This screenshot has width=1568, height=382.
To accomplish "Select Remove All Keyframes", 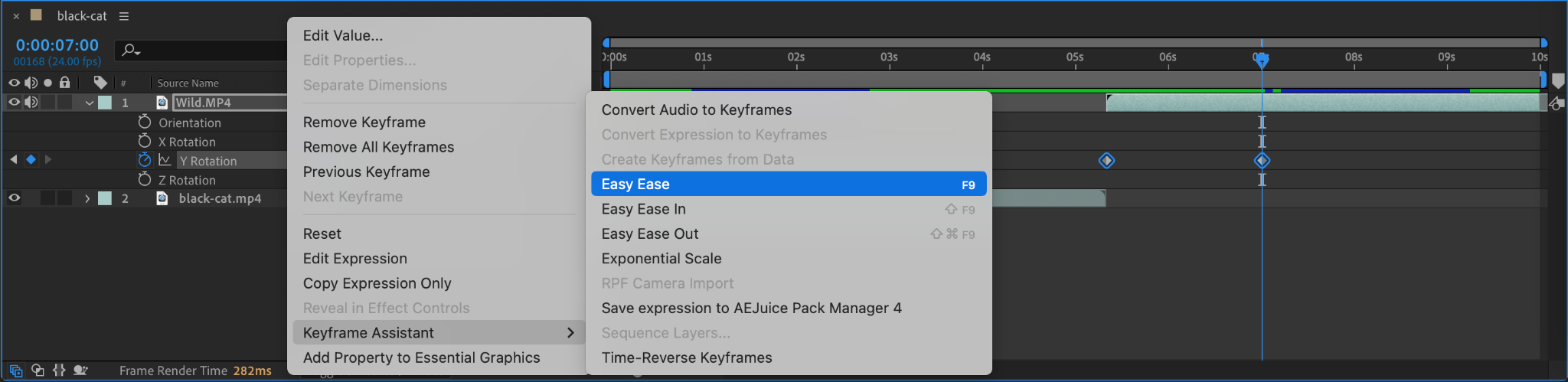I will [378, 147].
